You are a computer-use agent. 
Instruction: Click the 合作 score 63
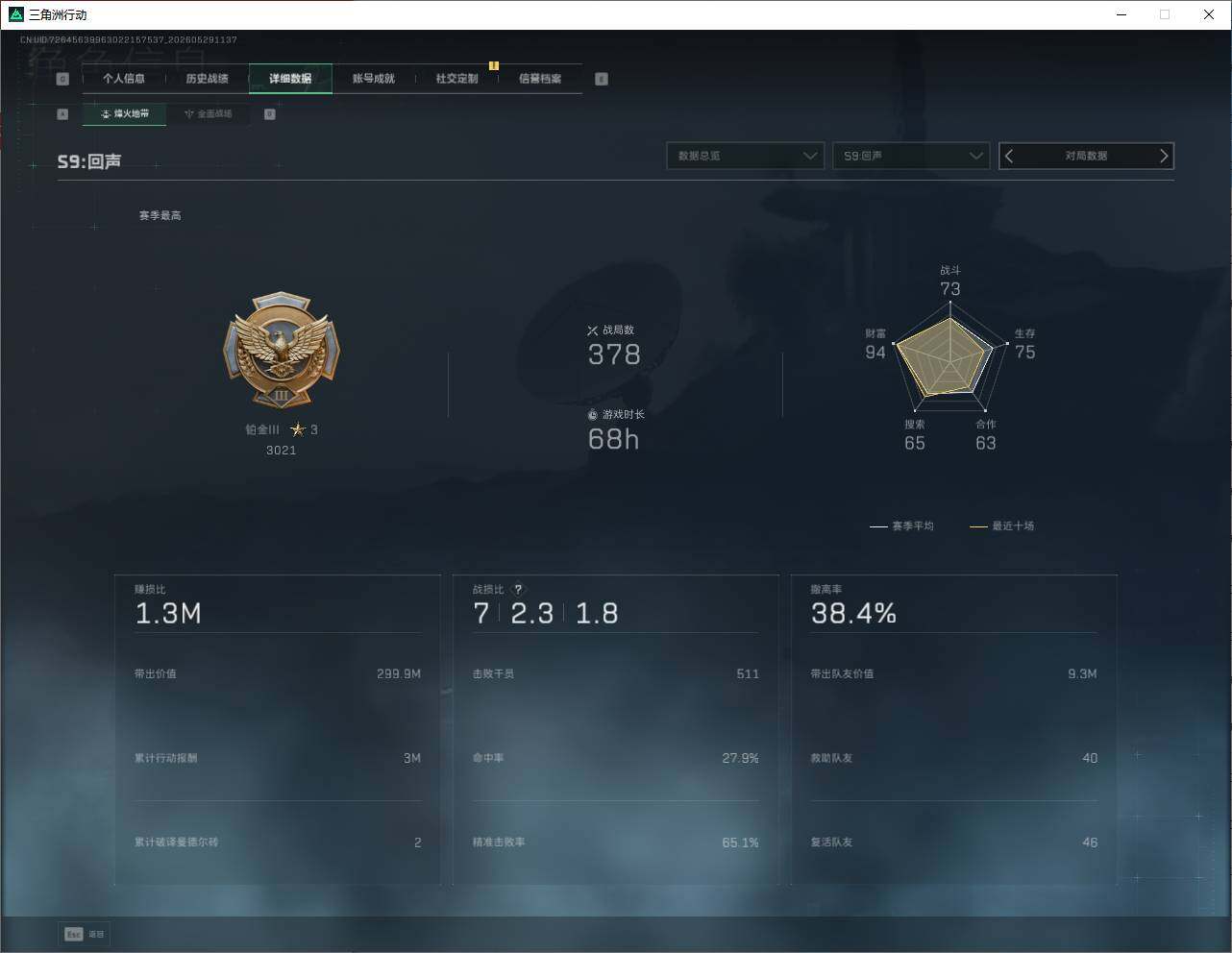(x=986, y=444)
